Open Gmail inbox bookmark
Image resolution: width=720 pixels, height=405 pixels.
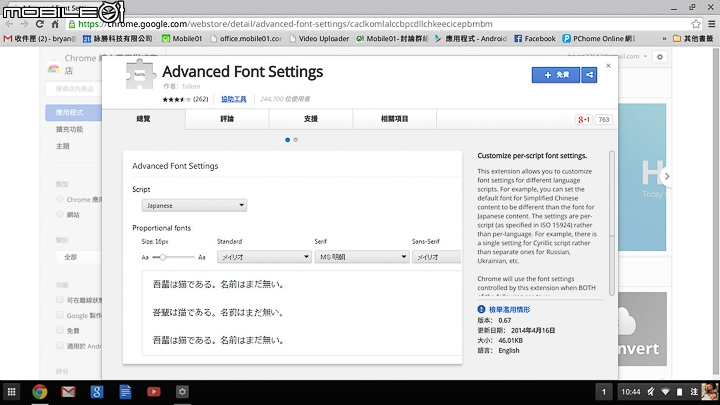pos(39,39)
